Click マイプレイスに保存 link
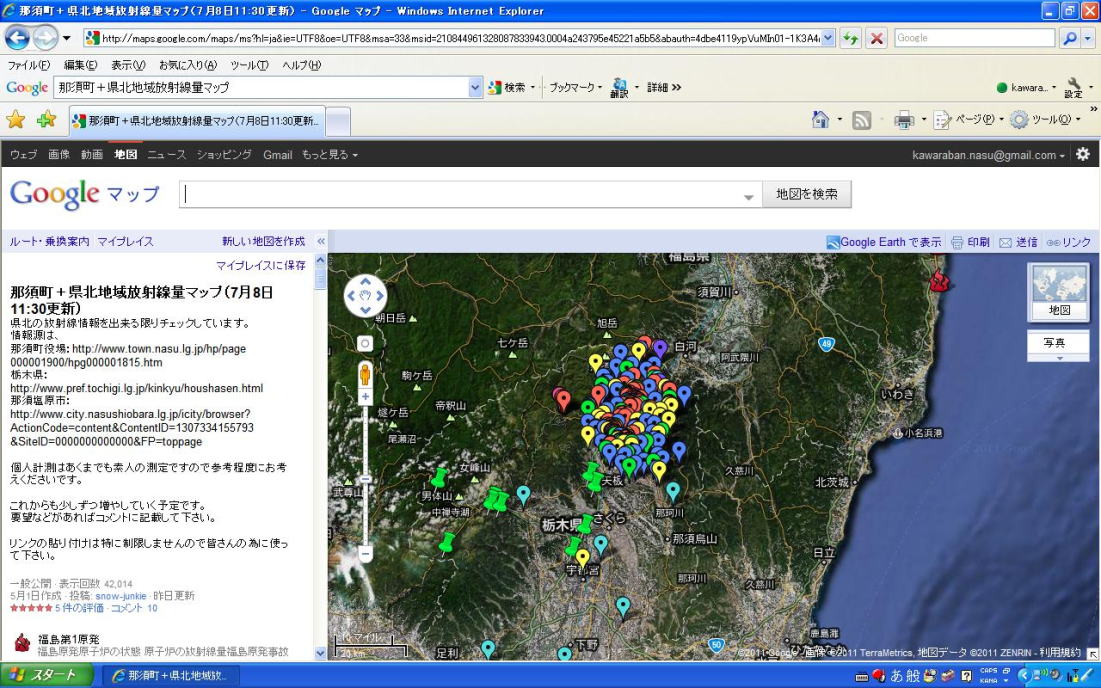Image resolution: width=1101 pixels, height=688 pixels. click(261, 265)
